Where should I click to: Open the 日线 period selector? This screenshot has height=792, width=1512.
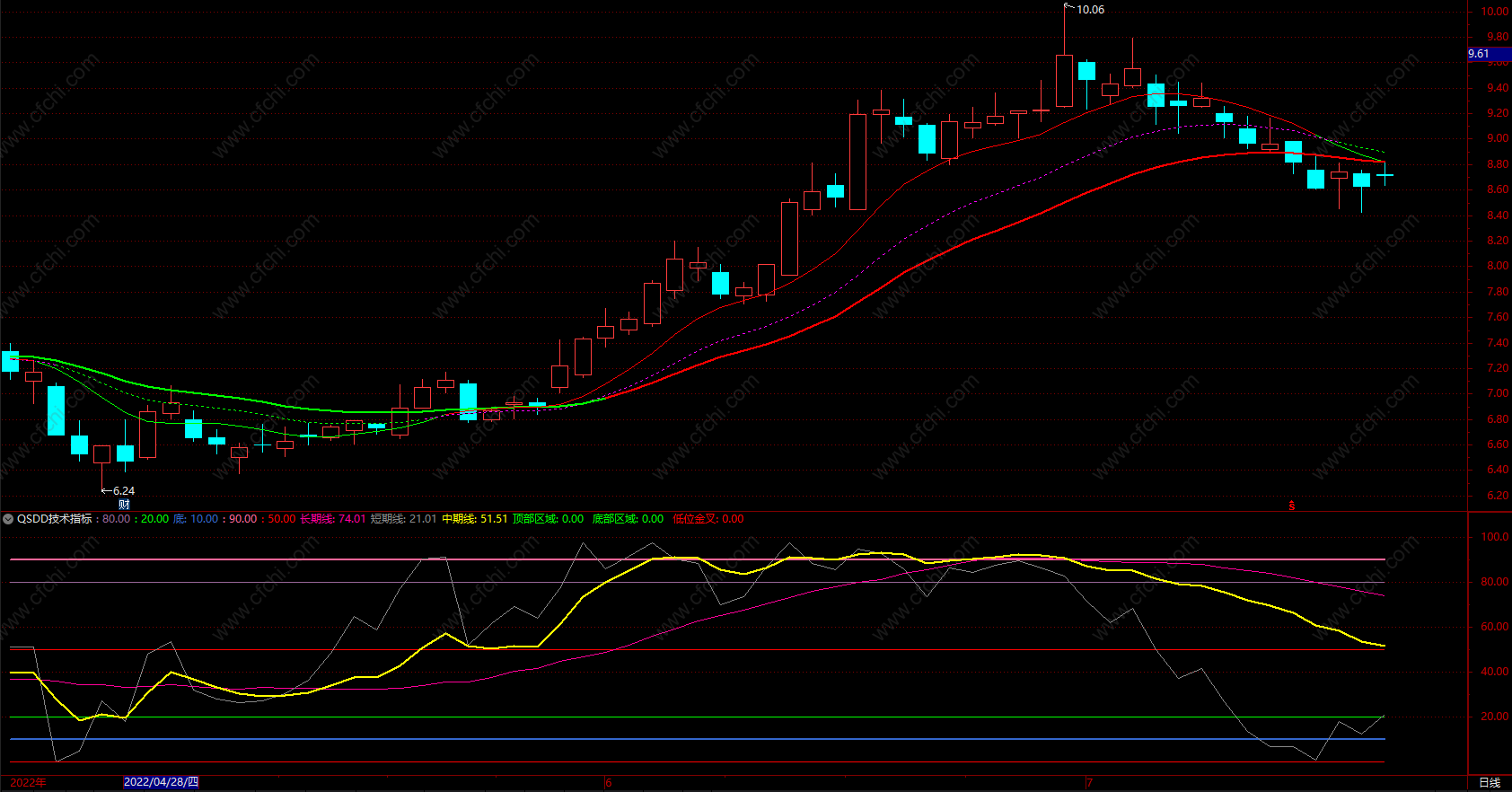click(x=1490, y=782)
